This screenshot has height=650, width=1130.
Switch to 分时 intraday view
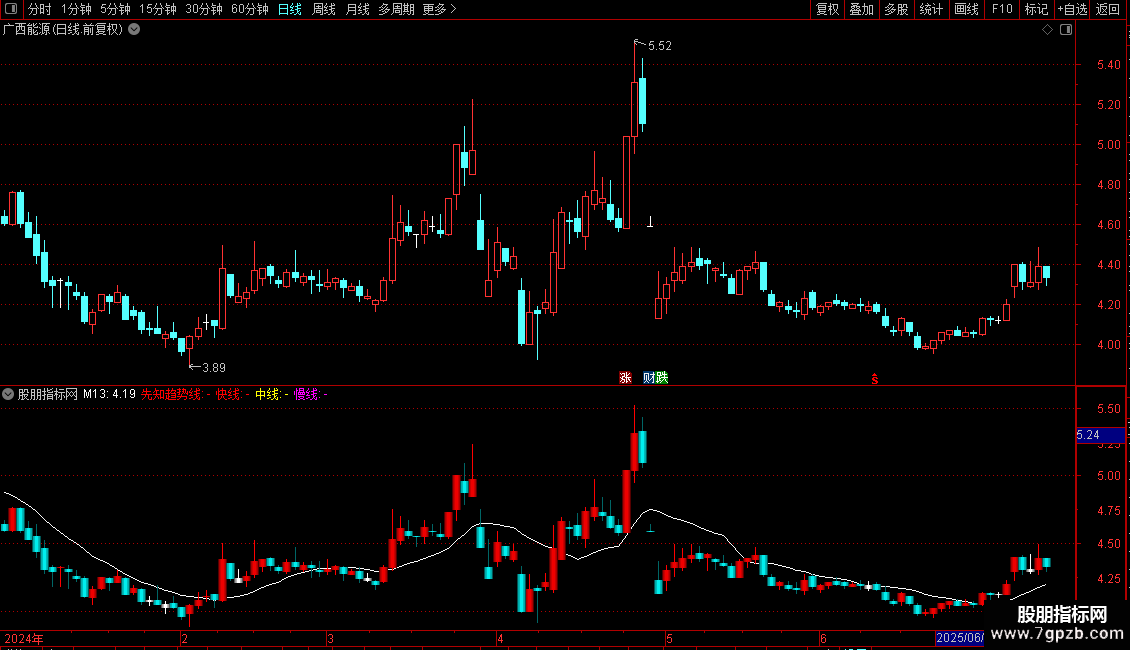coord(40,9)
